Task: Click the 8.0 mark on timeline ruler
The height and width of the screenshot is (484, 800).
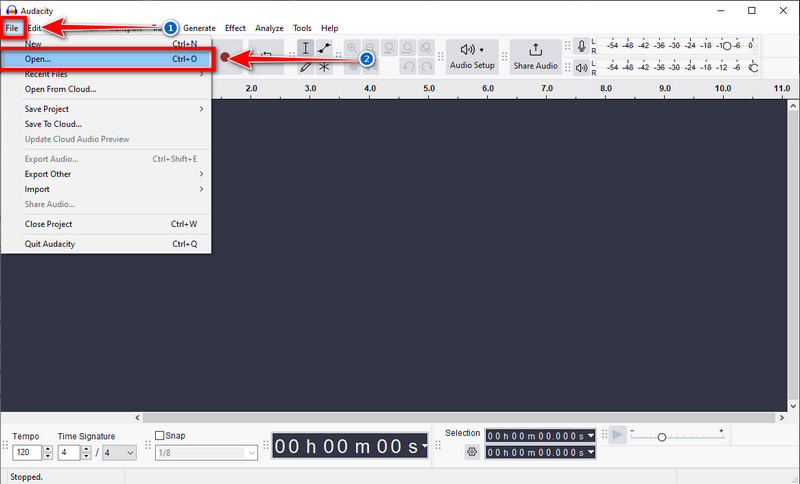Action: click(x=606, y=88)
